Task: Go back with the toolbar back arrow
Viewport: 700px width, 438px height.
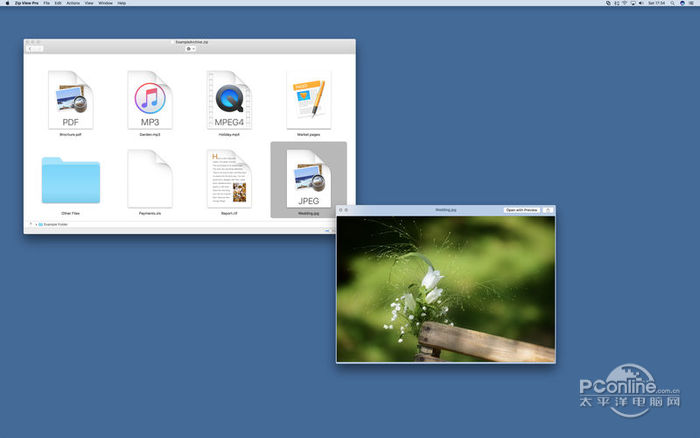Action: (x=30, y=49)
